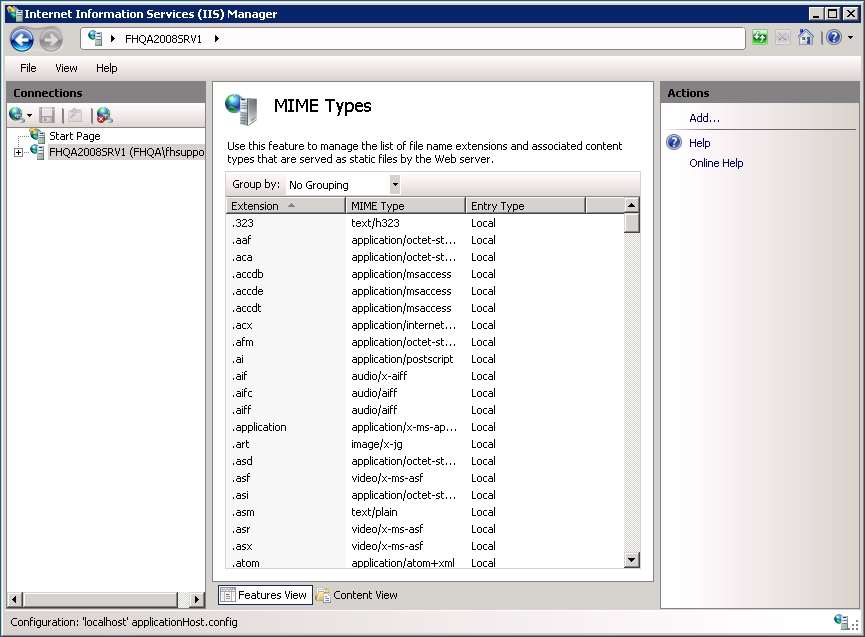Click Connections pane scroll left arrow
This screenshot has width=865, height=637.
point(15,599)
